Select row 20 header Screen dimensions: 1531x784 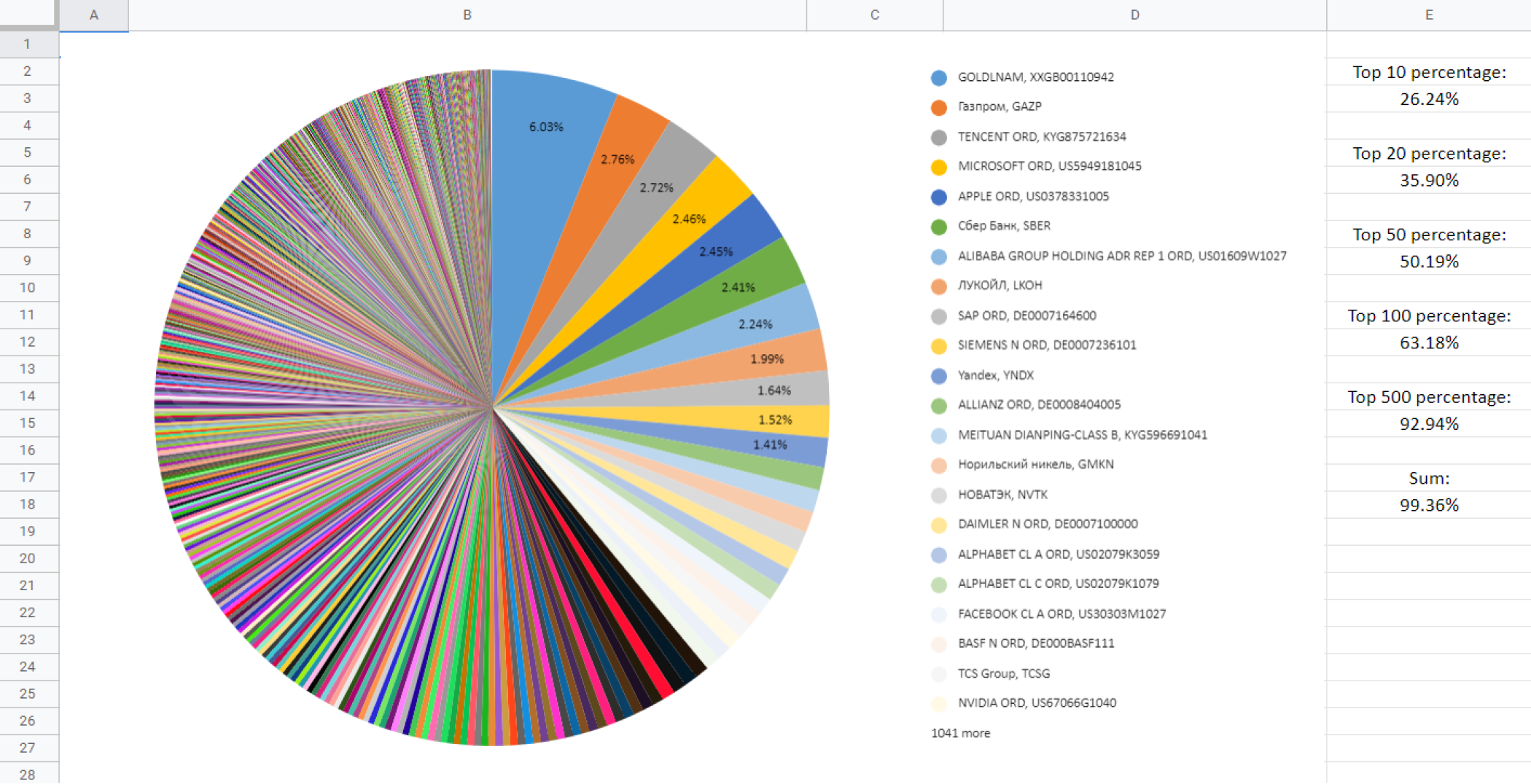28,558
